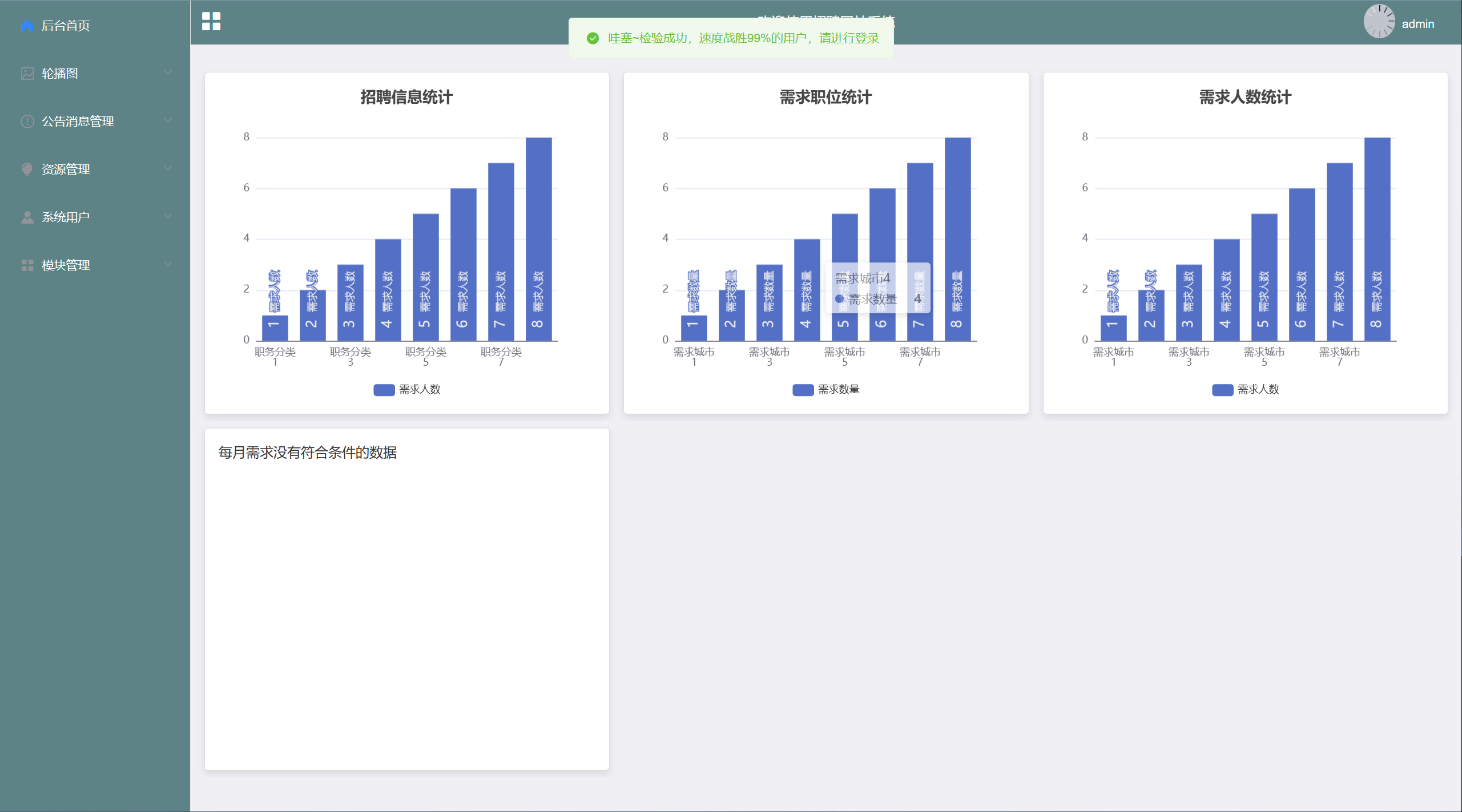Click the admin avatar image
Screen dimensions: 1462x812
tap(1379, 22)
